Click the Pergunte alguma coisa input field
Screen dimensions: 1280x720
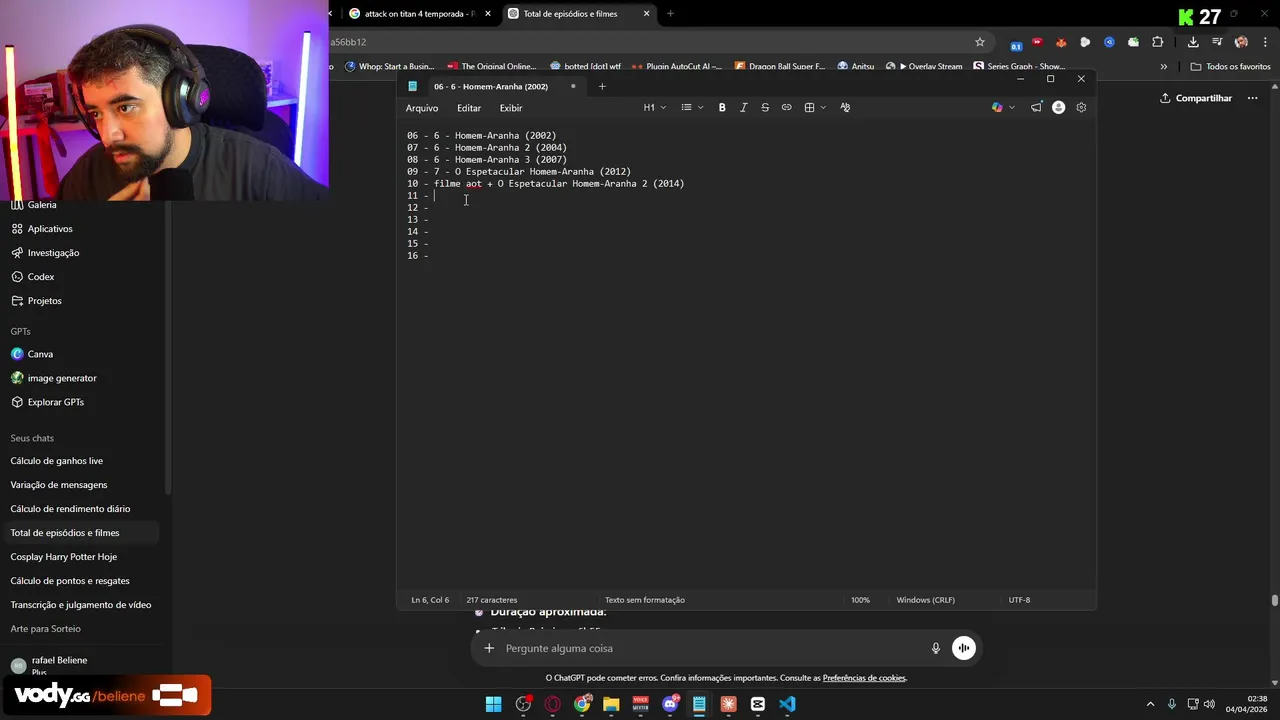710,648
